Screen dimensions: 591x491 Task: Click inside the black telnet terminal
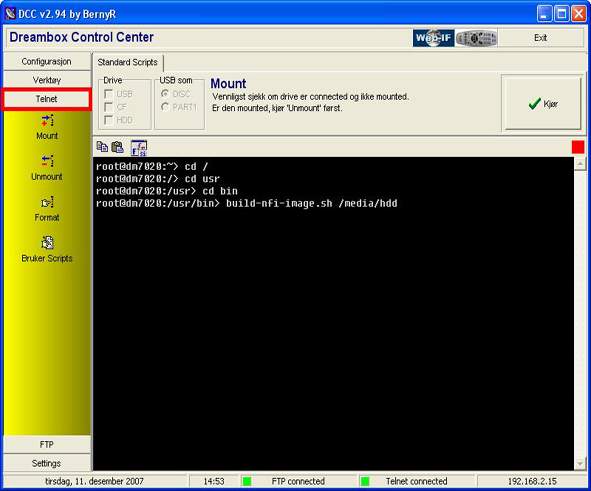[x=334, y=314]
